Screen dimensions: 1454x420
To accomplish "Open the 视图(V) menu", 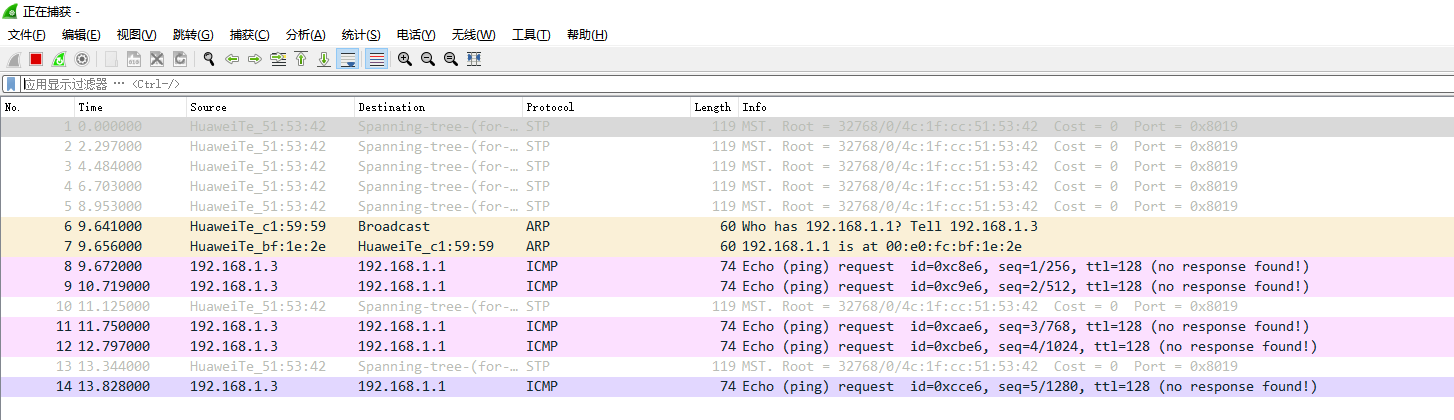I will [136, 35].
